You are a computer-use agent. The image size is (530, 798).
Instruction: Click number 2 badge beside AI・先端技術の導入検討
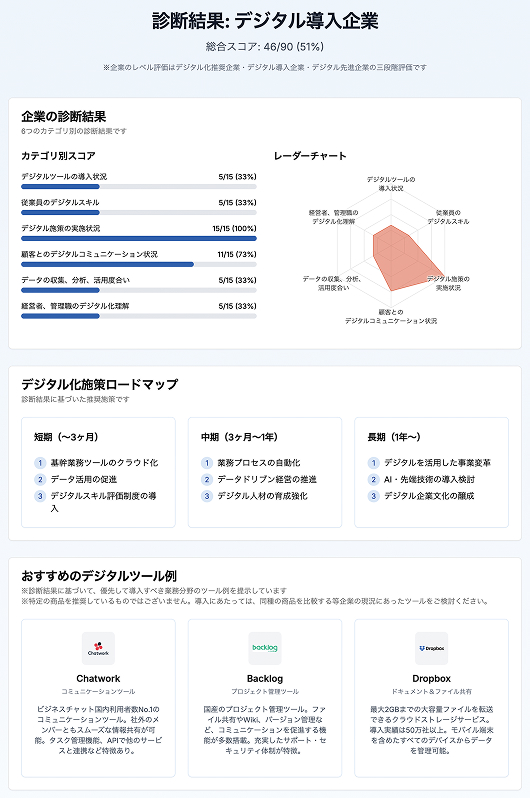point(373,479)
